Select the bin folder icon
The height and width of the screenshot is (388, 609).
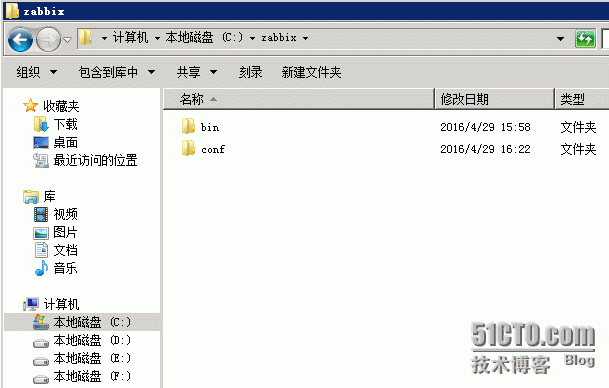[x=188, y=126]
